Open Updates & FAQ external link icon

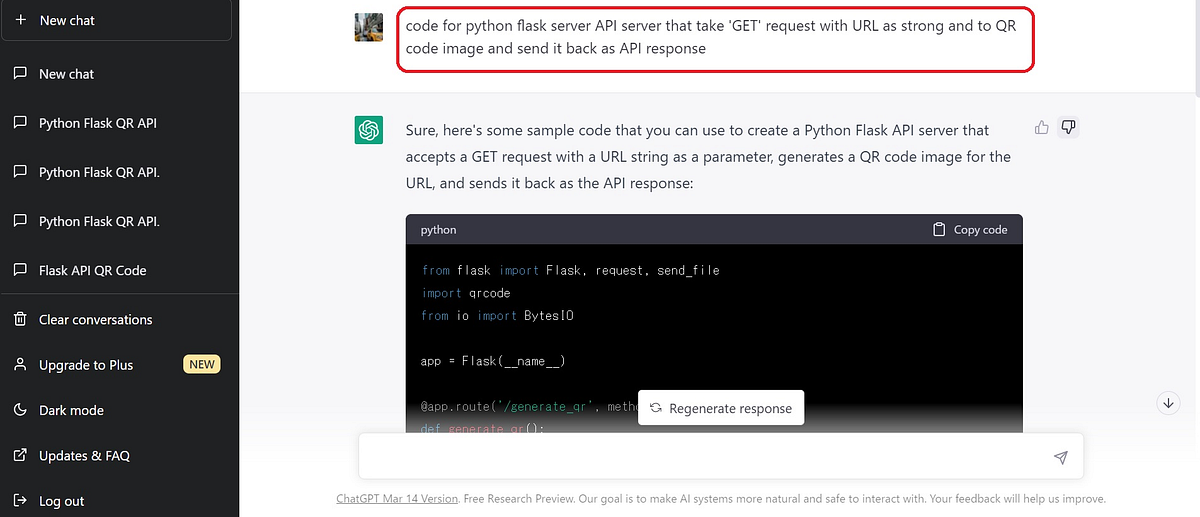point(20,455)
